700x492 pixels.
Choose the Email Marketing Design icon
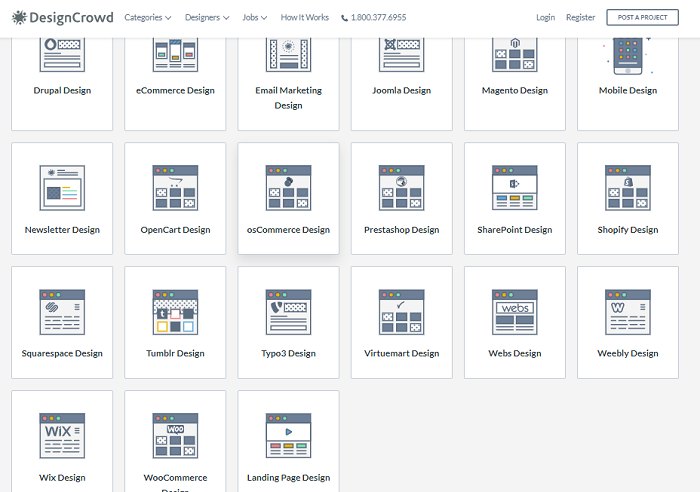[x=288, y=54]
